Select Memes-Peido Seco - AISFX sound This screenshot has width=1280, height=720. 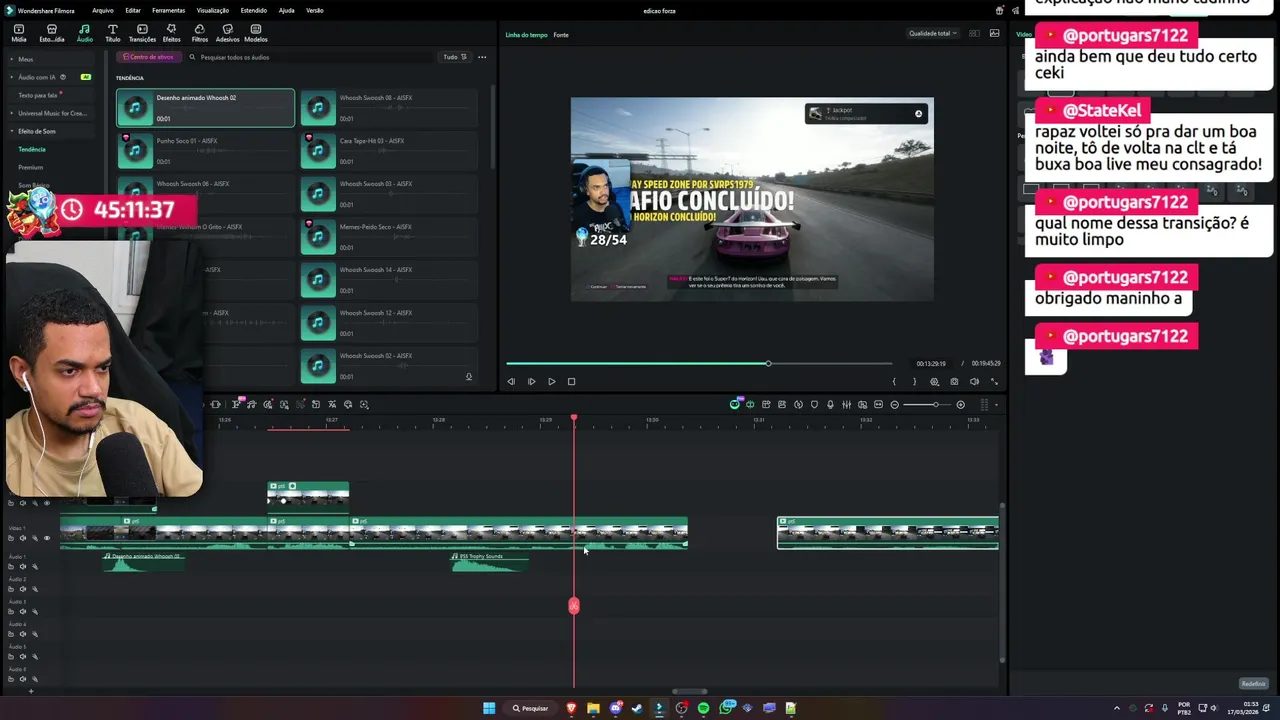click(x=388, y=237)
